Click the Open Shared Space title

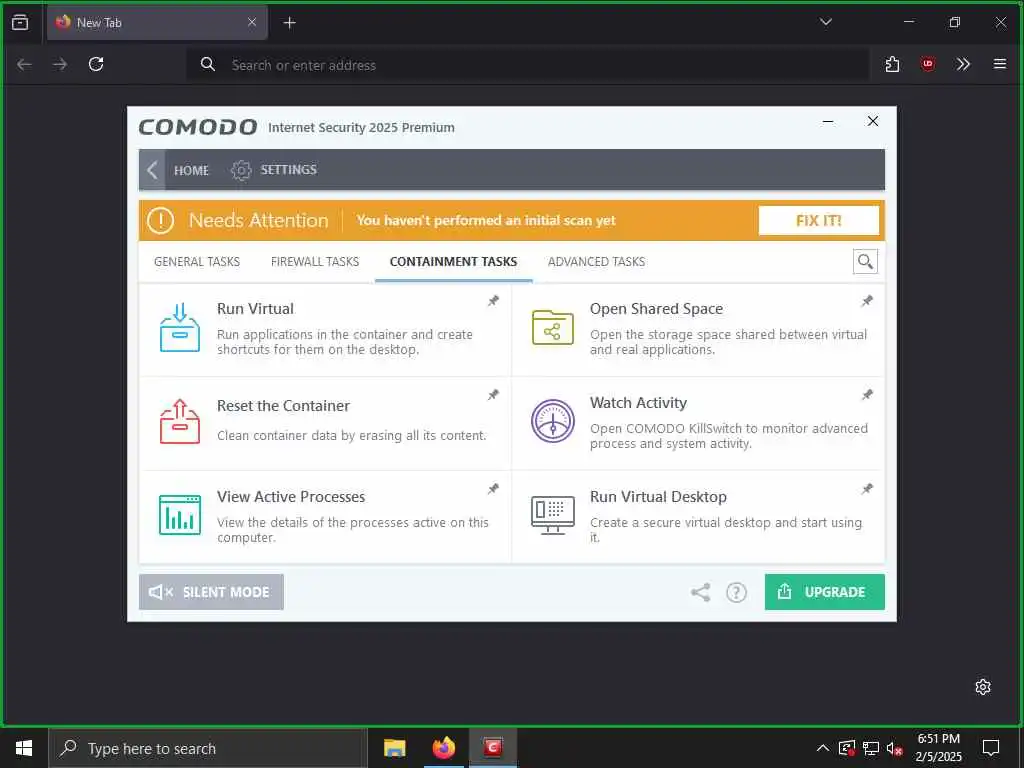(x=656, y=309)
